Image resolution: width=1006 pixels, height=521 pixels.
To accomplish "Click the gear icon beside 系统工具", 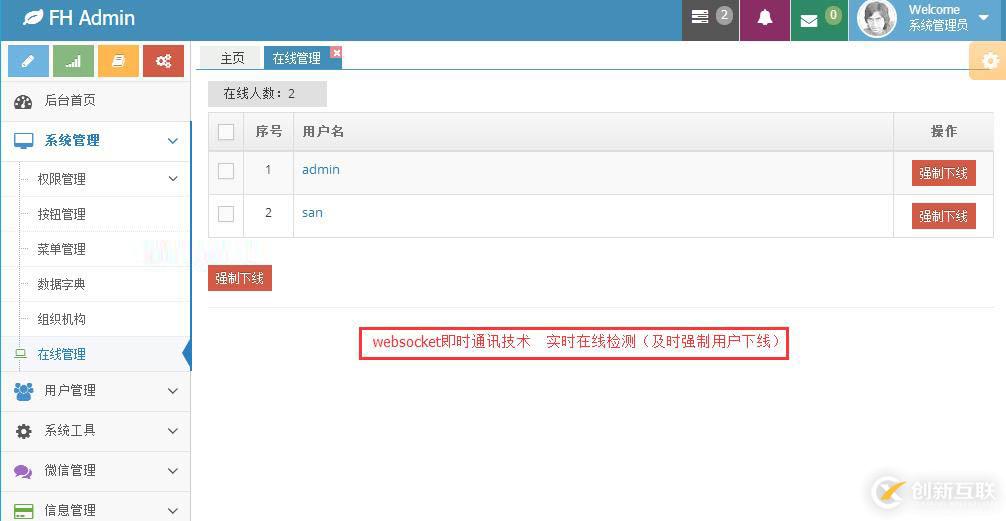I will click(x=23, y=431).
